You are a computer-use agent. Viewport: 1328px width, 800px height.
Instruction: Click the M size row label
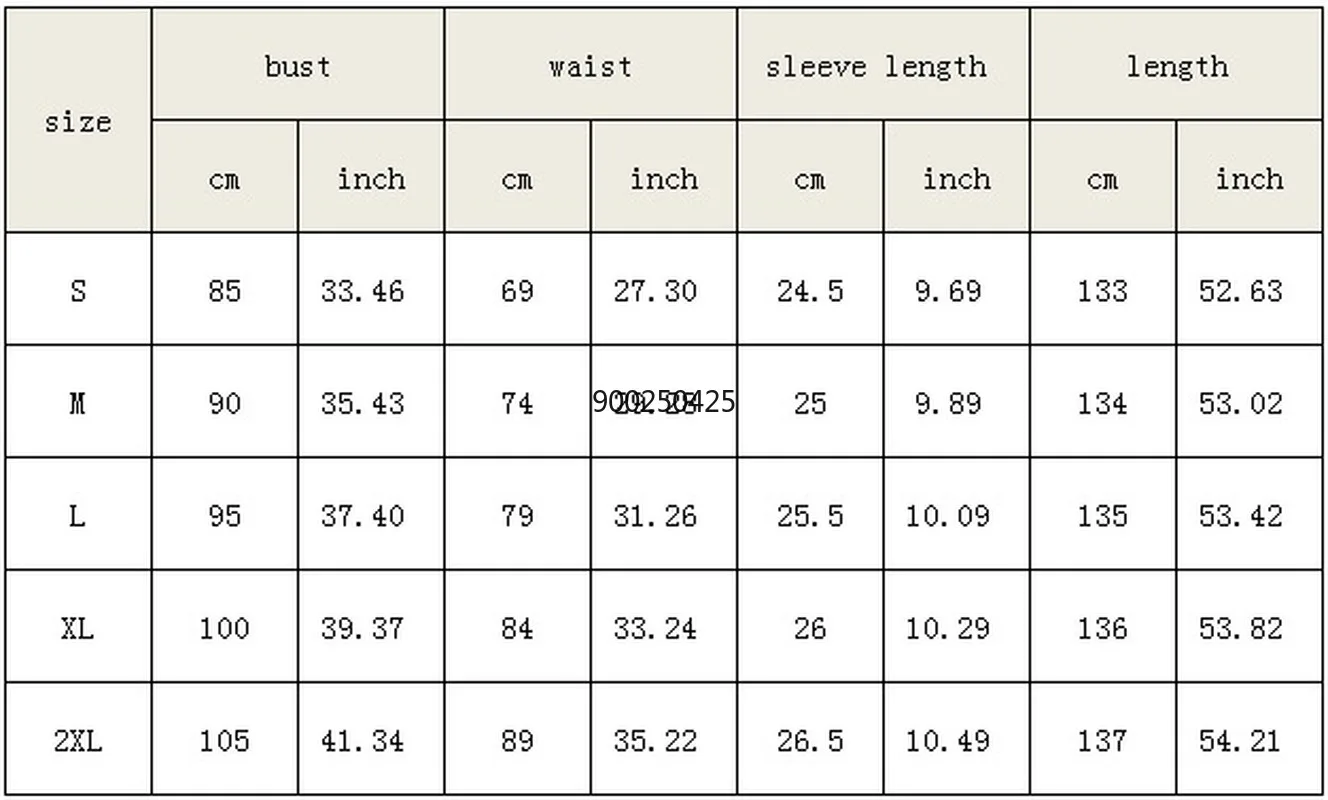coord(77,403)
